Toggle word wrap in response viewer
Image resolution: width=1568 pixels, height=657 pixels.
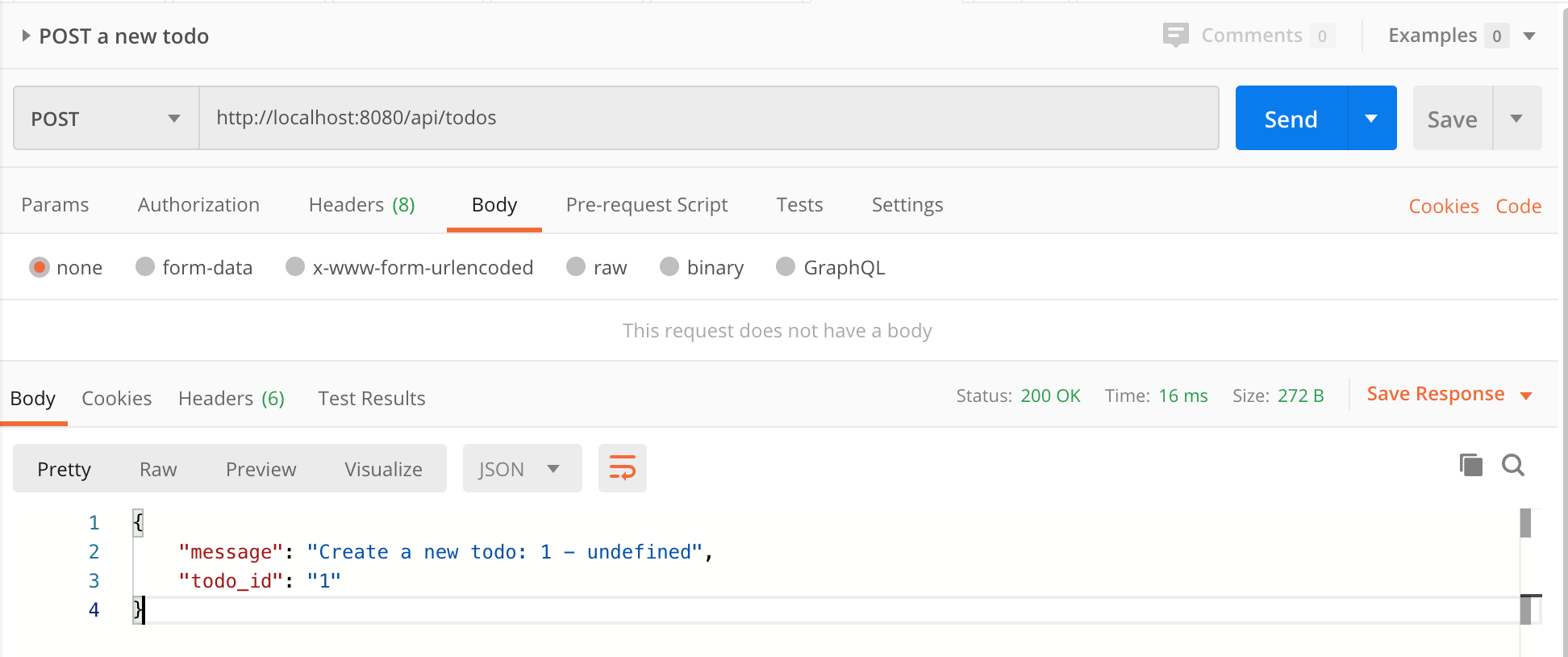tap(622, 468)
